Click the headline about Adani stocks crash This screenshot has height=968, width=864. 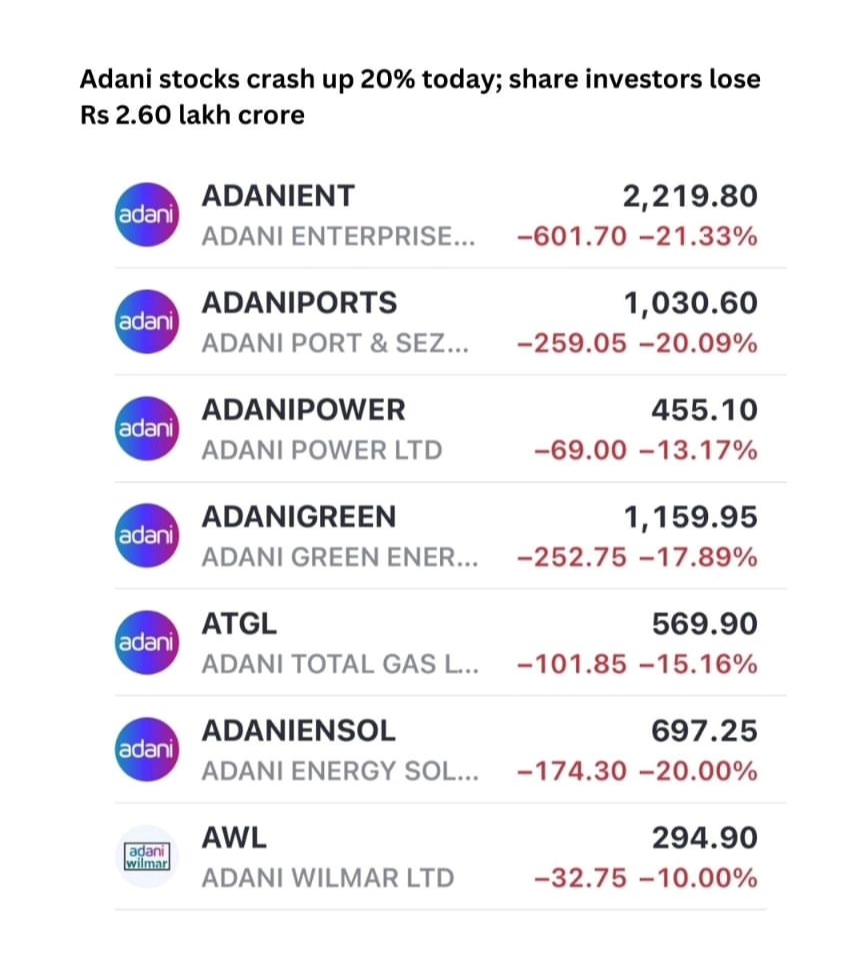click(420, 97)
